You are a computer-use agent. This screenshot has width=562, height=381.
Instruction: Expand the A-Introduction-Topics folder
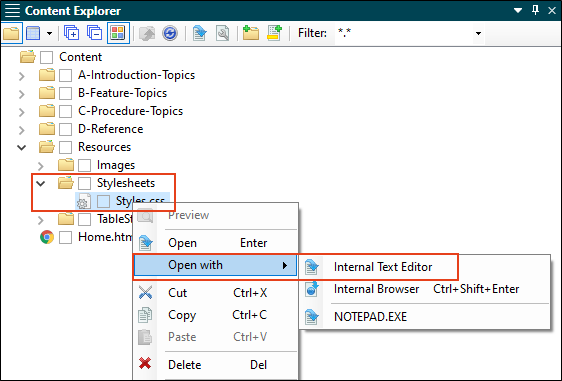click(x=22, y=76)
